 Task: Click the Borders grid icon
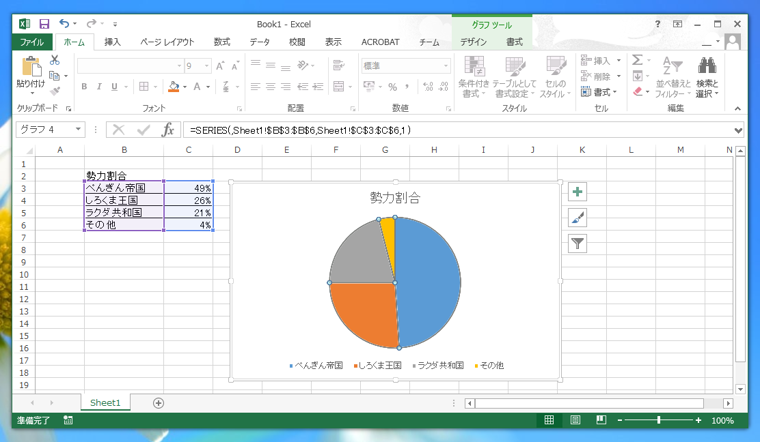point(143,86)
